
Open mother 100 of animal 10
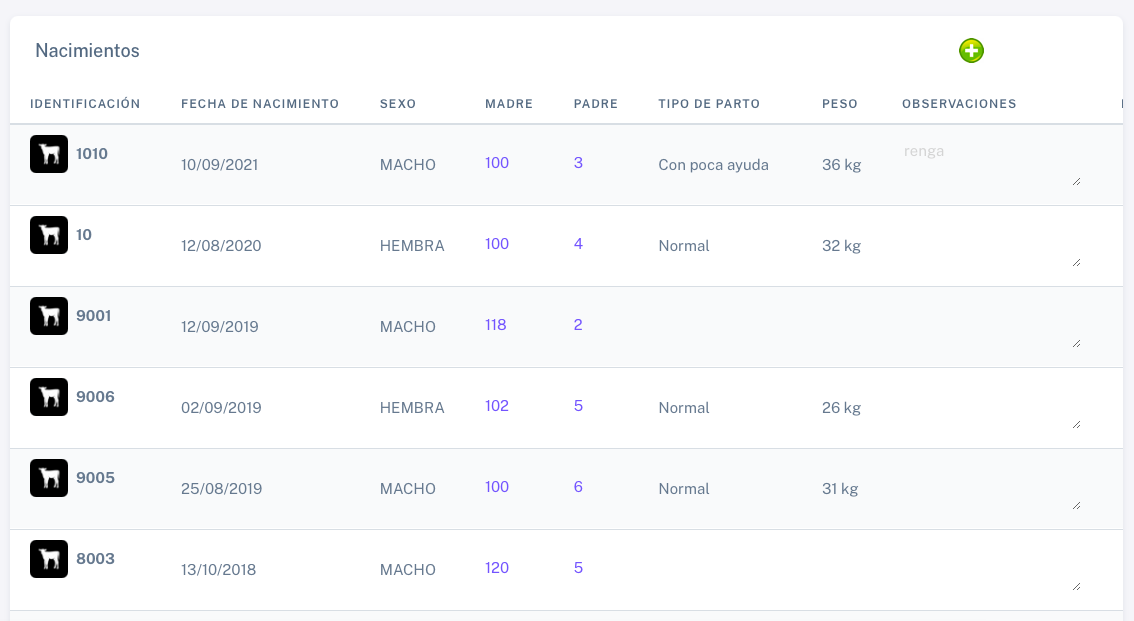(x=497, y=244)
